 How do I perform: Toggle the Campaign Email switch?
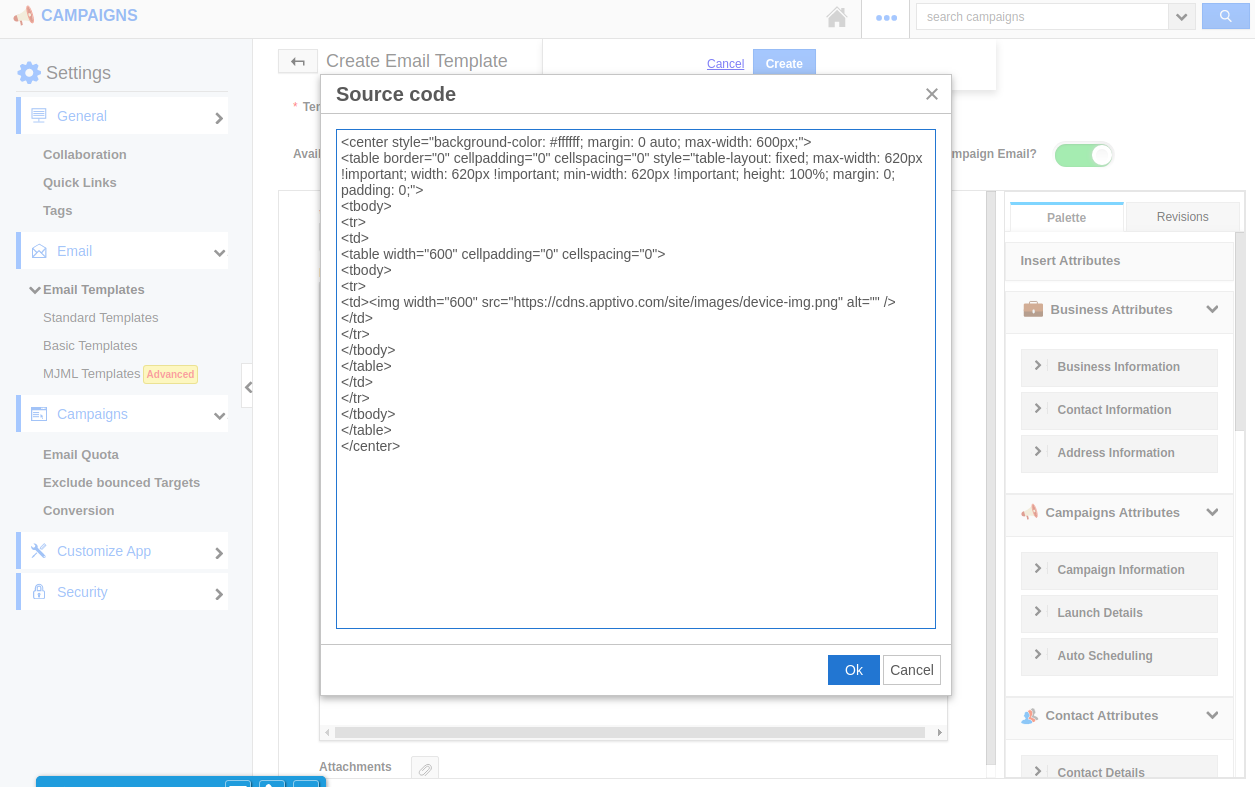(x=1084, y=155)
